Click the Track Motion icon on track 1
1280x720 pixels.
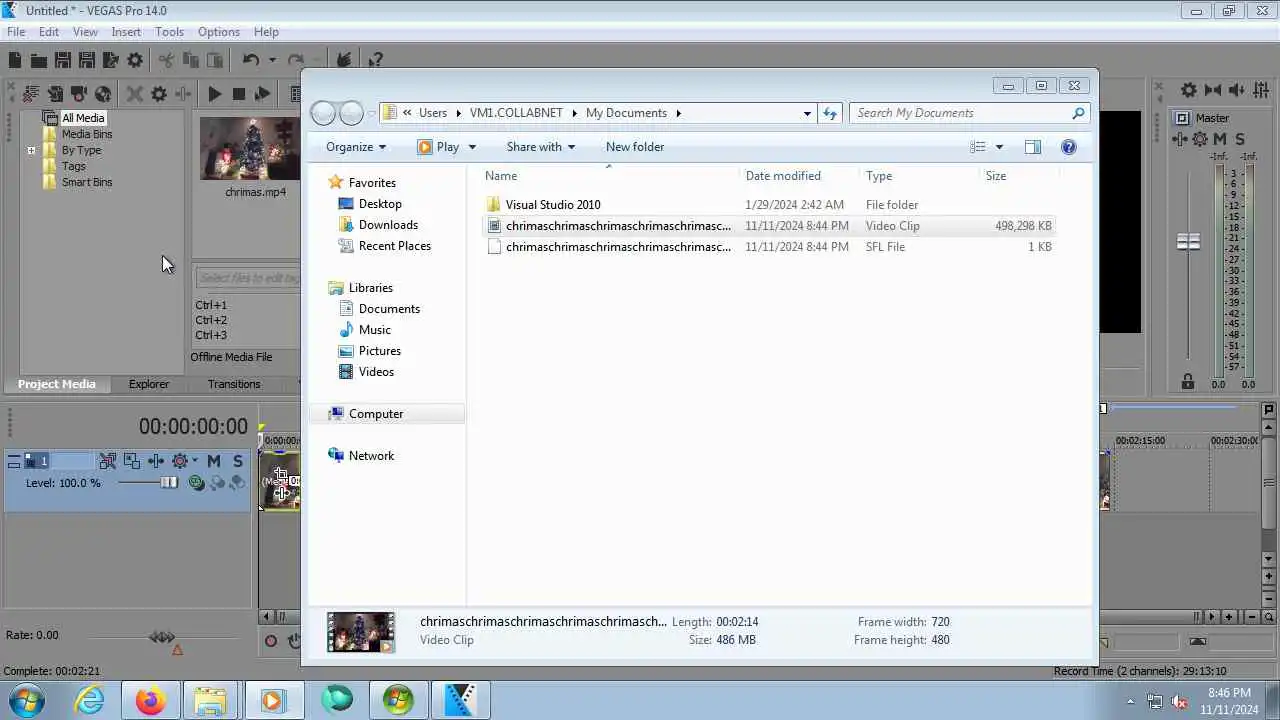(131, 461)
